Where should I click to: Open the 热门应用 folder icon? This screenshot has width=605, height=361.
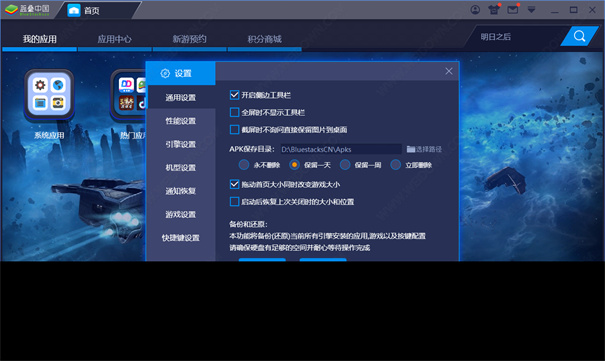point(129,94)
